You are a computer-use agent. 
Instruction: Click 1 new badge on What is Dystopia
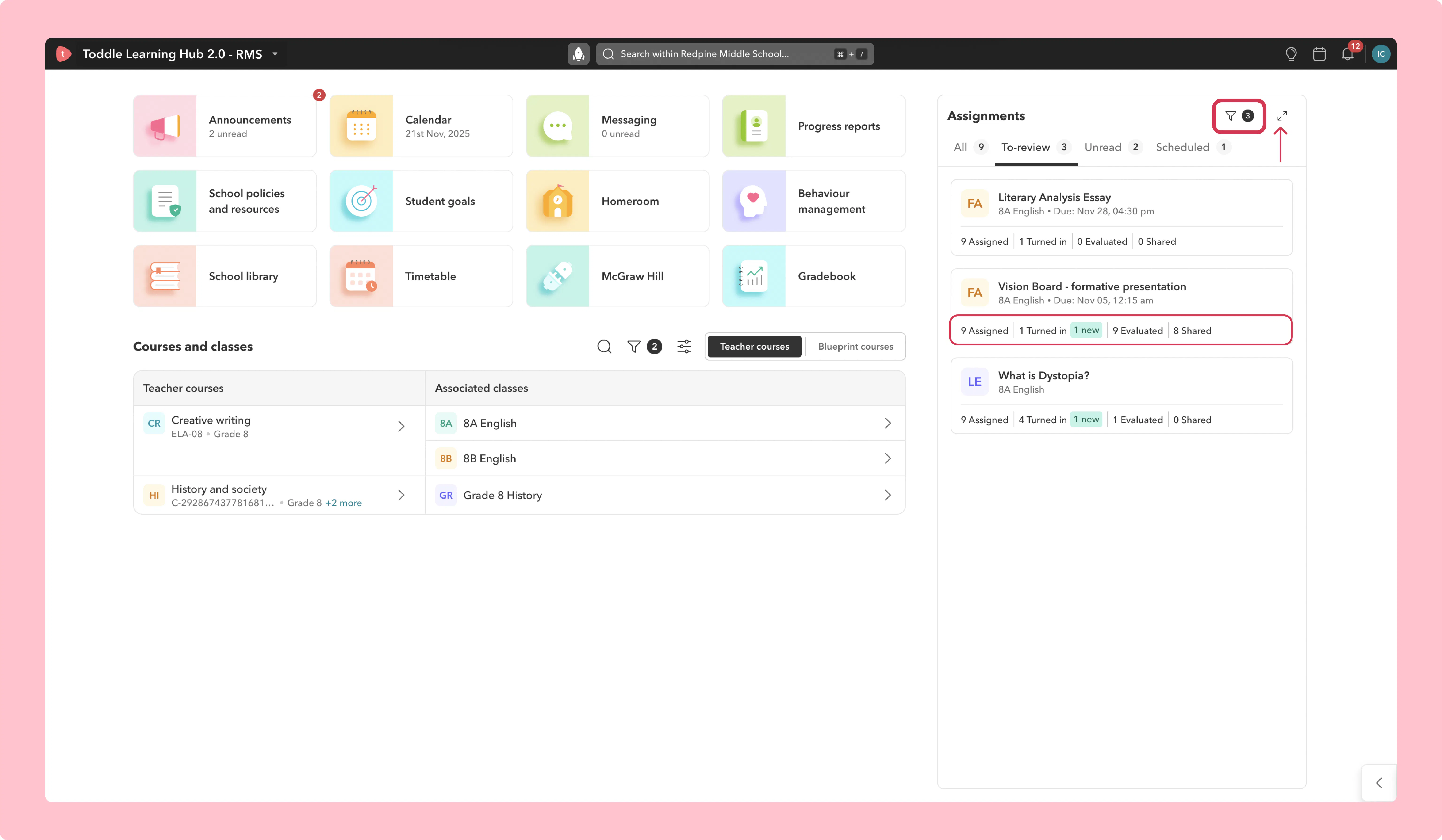pos(1086,420)
